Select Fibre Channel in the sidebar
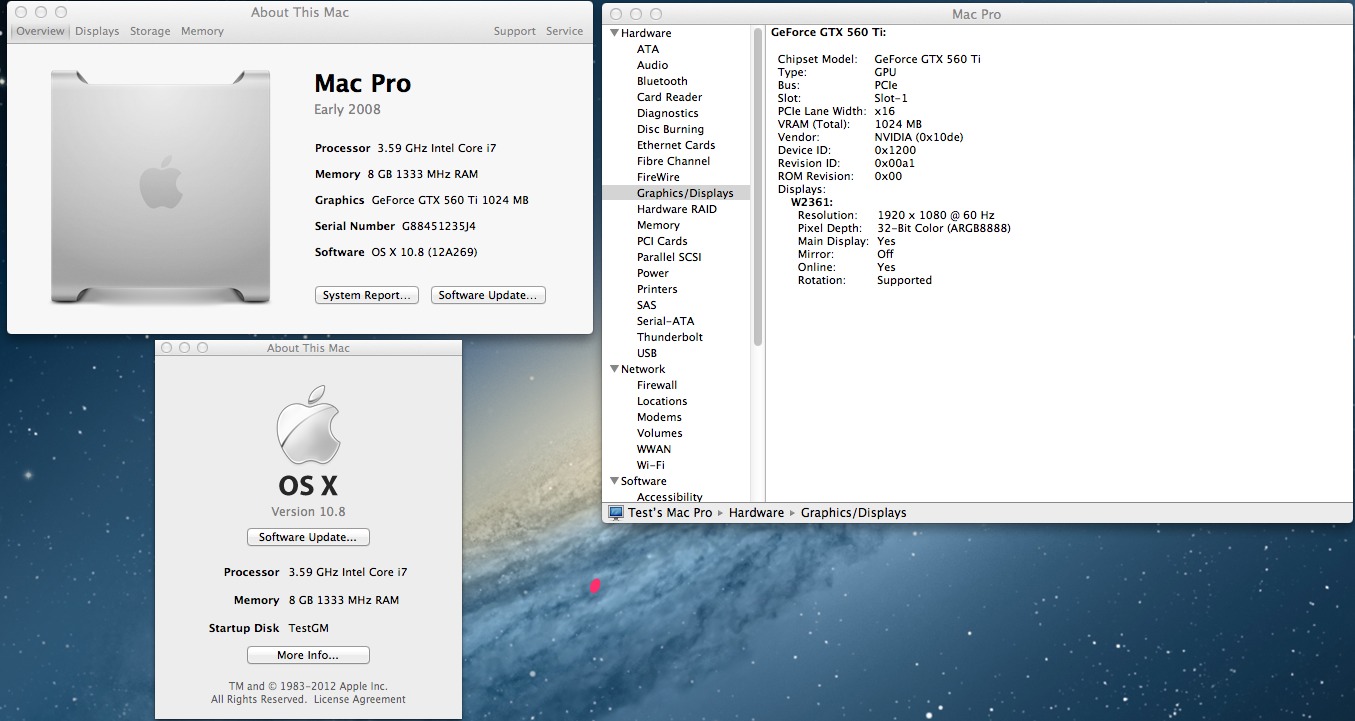 pyautogui.click(x=673, y=161)
